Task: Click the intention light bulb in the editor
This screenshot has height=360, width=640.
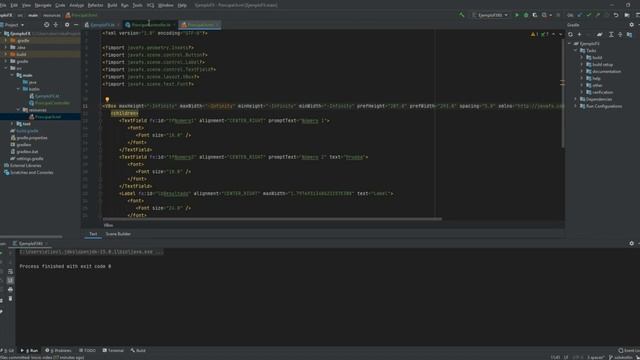Action: tap(107, 99)
